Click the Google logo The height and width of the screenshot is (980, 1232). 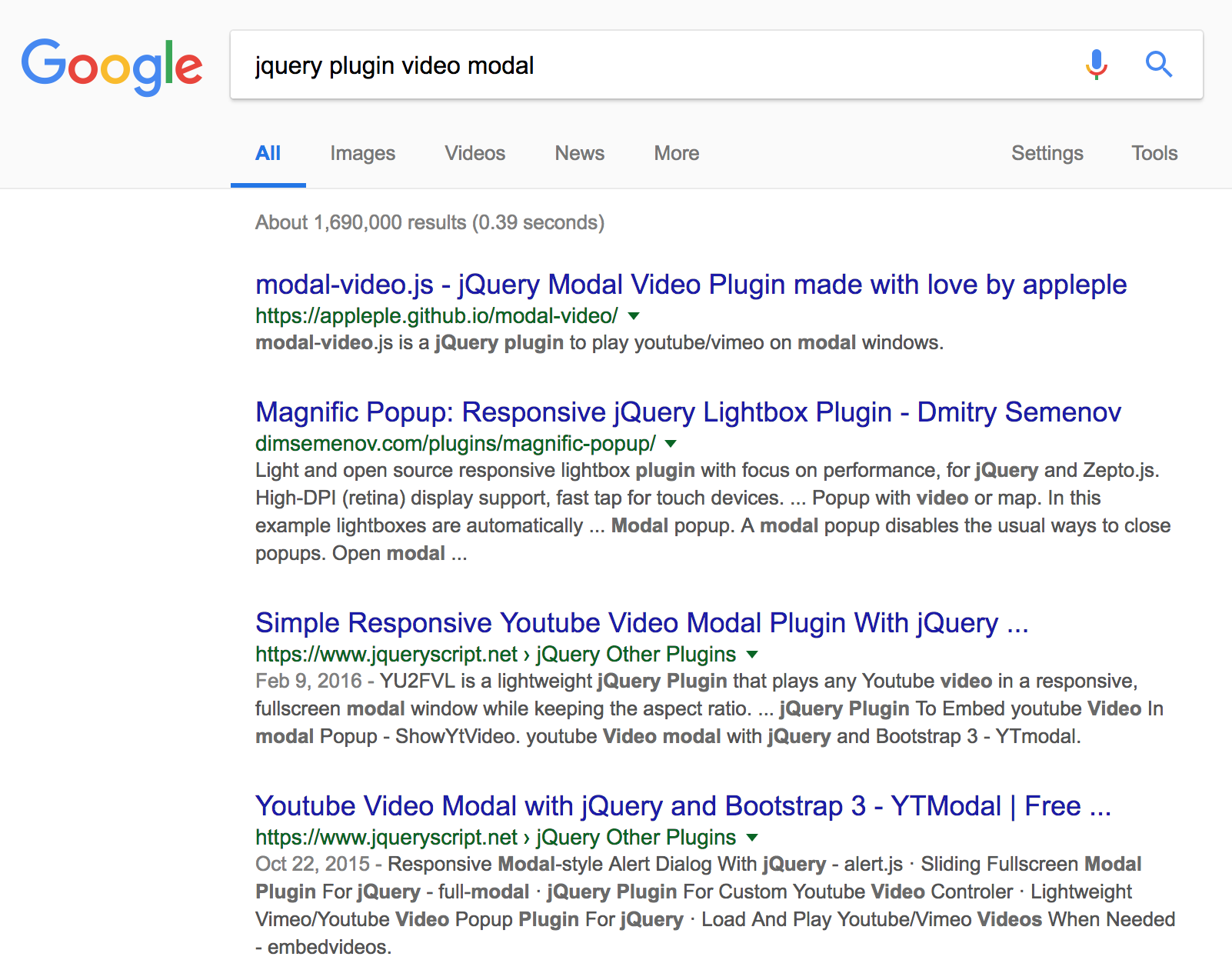(x=112, y=67)
